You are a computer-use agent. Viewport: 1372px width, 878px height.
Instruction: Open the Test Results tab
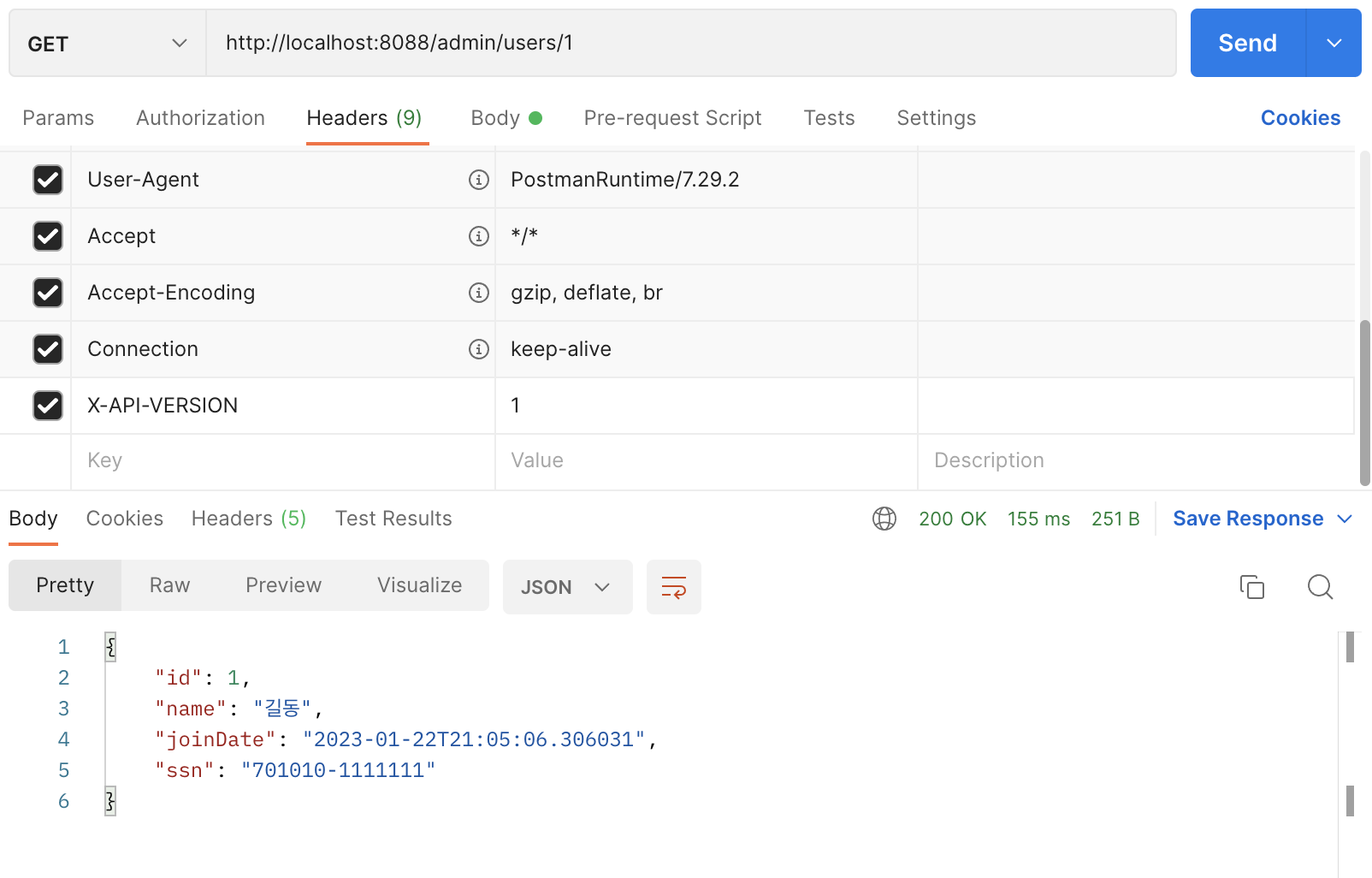click(x=393, y=519)
